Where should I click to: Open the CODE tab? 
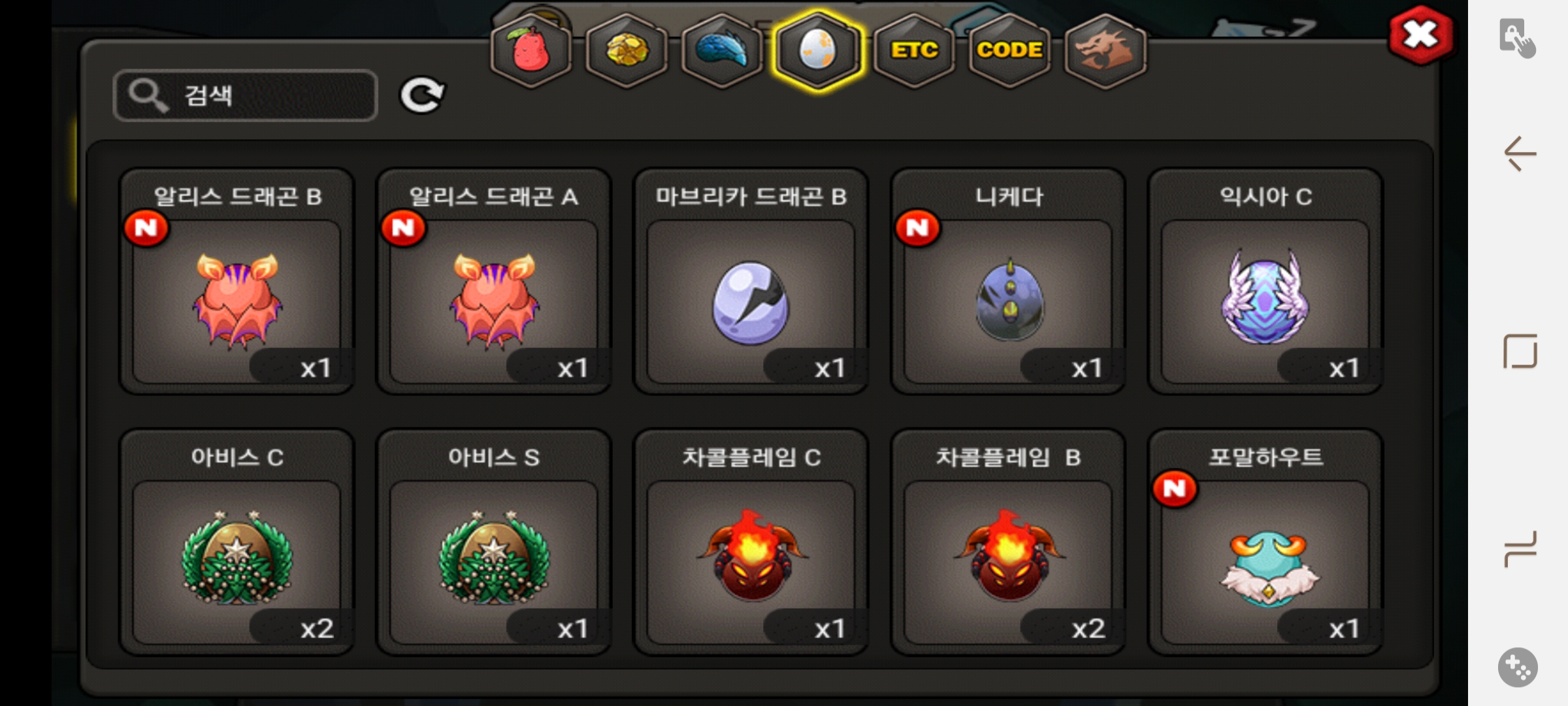pos(1009,50)
